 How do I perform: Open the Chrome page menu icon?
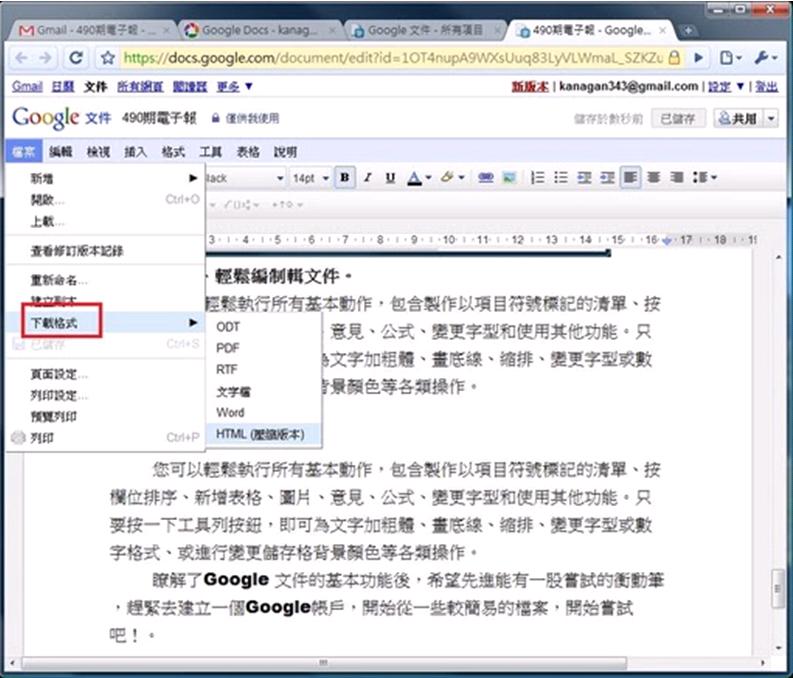point(730,58)
